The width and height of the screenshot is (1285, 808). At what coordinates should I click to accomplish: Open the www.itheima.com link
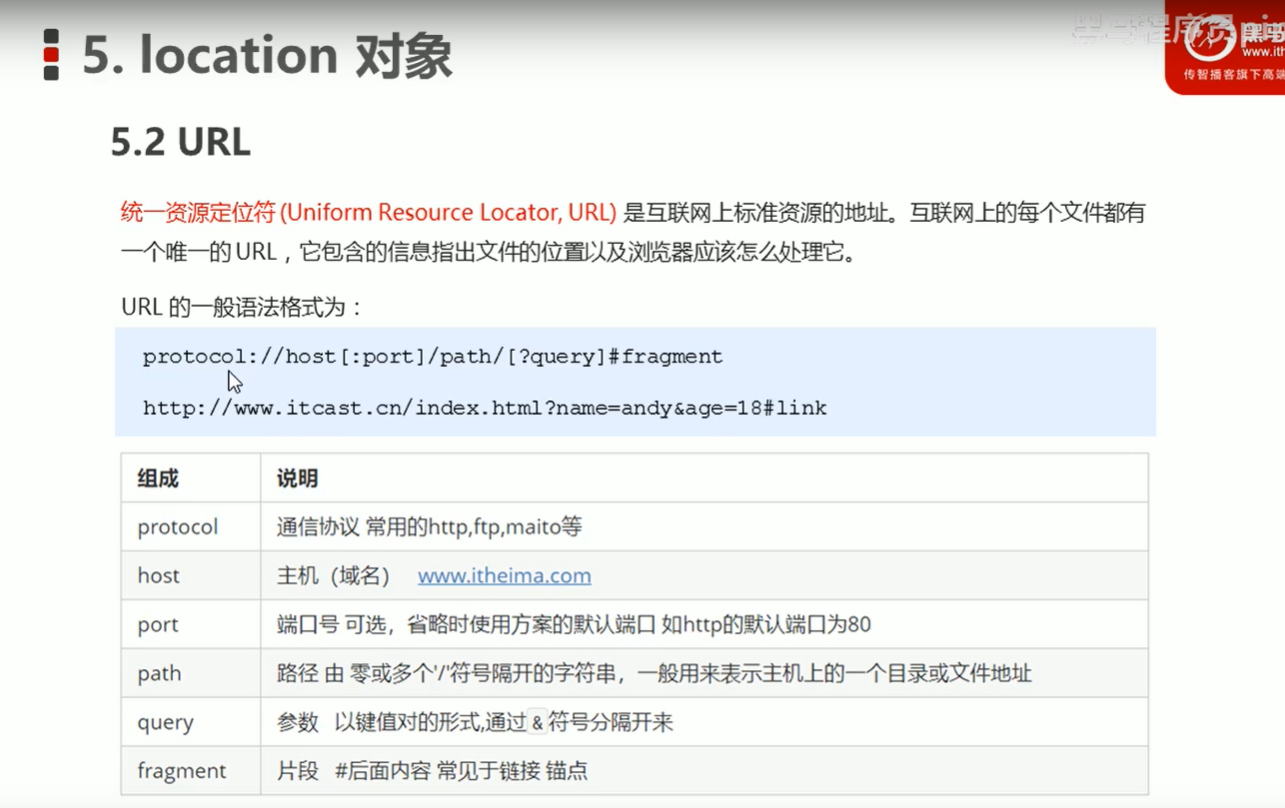coord(504,576)
